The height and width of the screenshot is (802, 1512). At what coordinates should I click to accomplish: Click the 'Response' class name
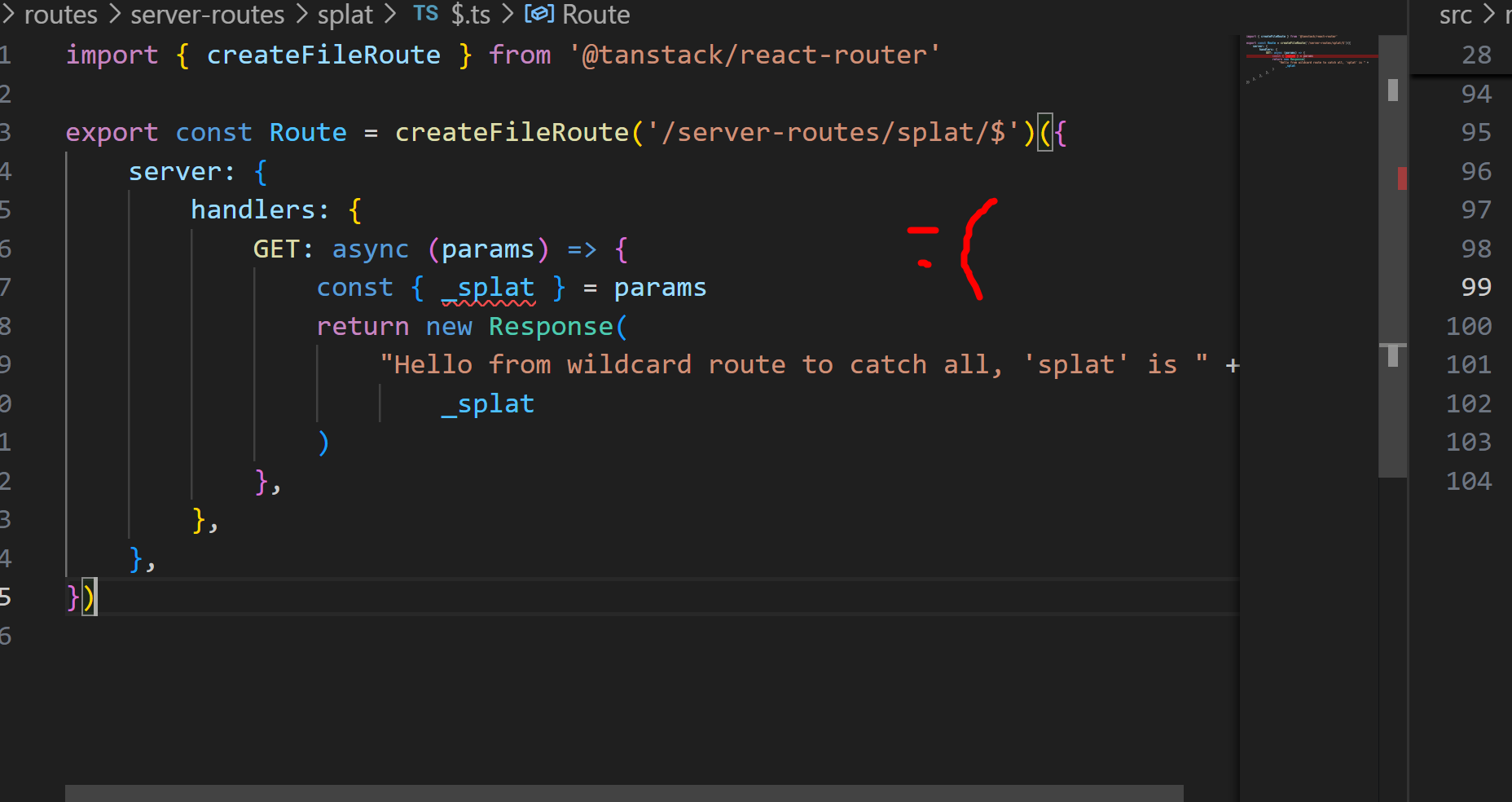551,326
